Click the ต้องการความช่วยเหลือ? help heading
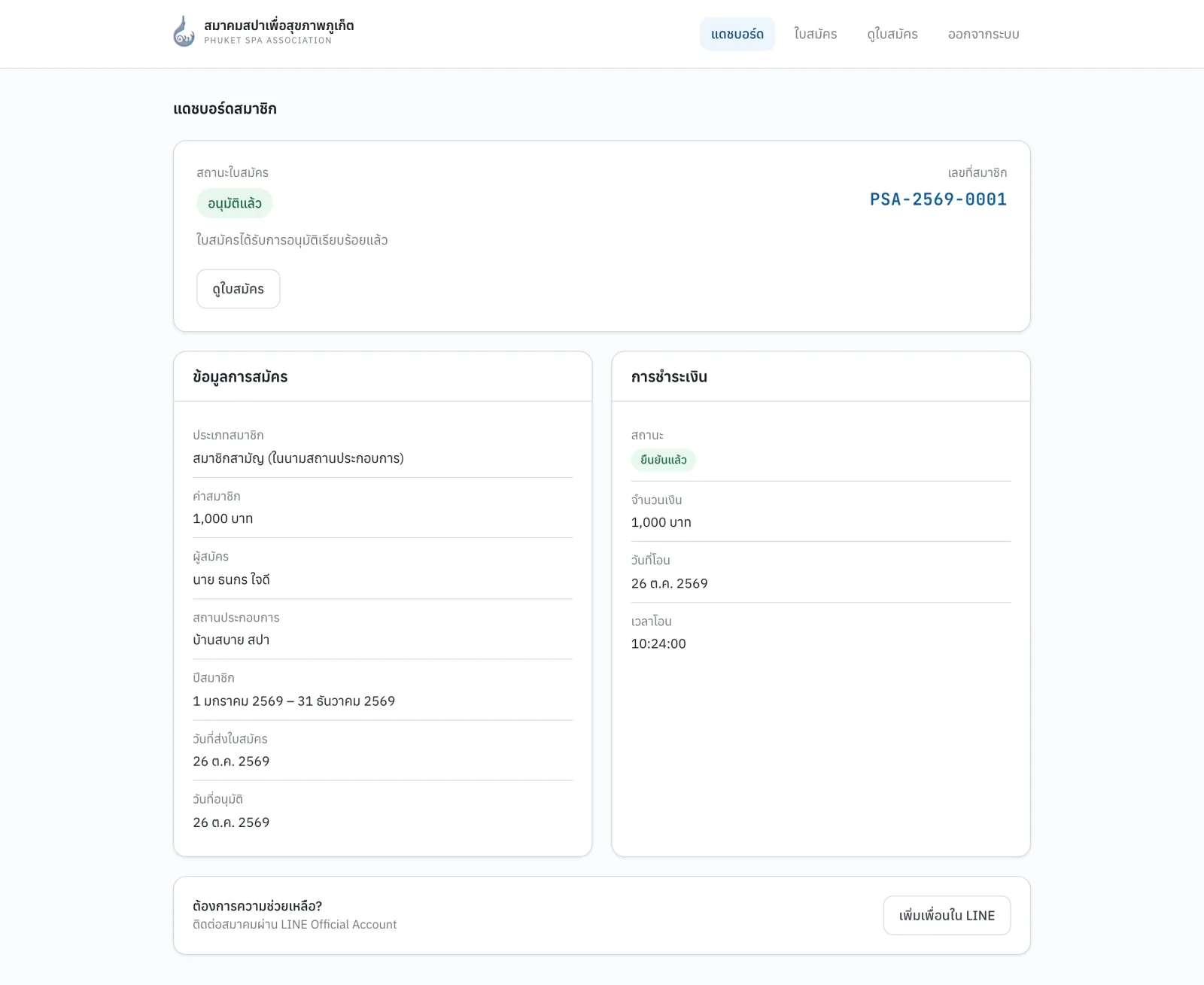Screen dimensions: 1204x985 (257, 906)
